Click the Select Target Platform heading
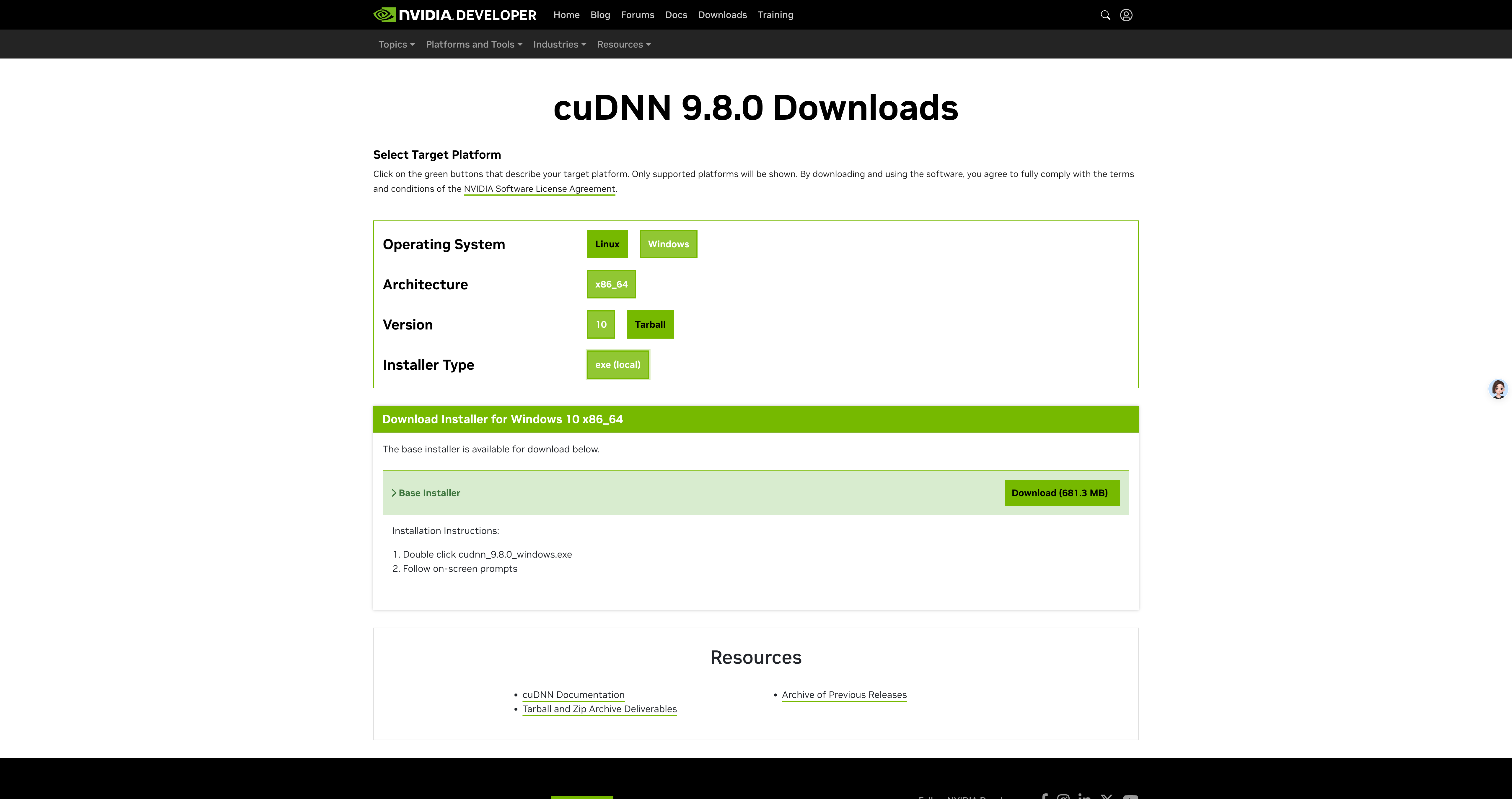This screenshot has height=799, width=1512. [x=437, y=155]
